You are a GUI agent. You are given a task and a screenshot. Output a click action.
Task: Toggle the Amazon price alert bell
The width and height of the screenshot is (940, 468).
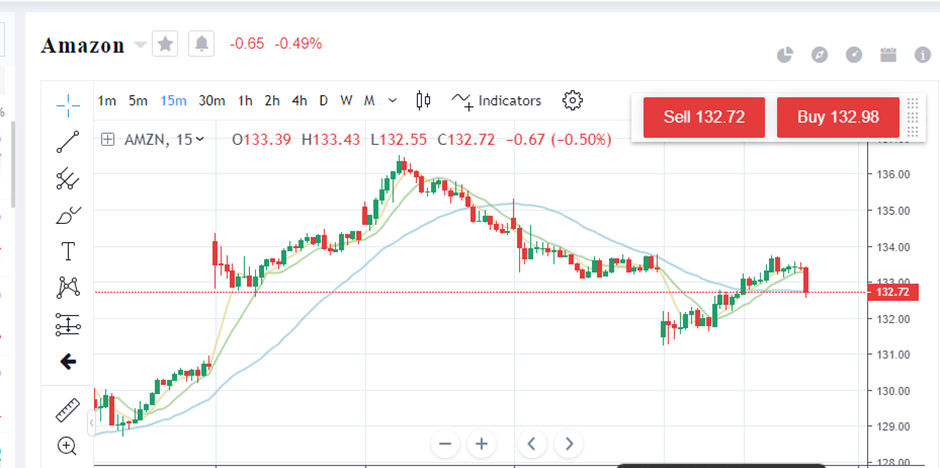pyautogui.click(x=202, y=44)
